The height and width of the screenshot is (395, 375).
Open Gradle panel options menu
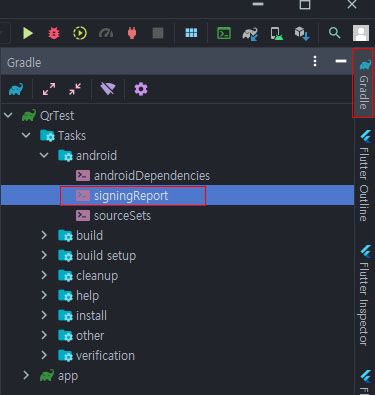[315, 61]
